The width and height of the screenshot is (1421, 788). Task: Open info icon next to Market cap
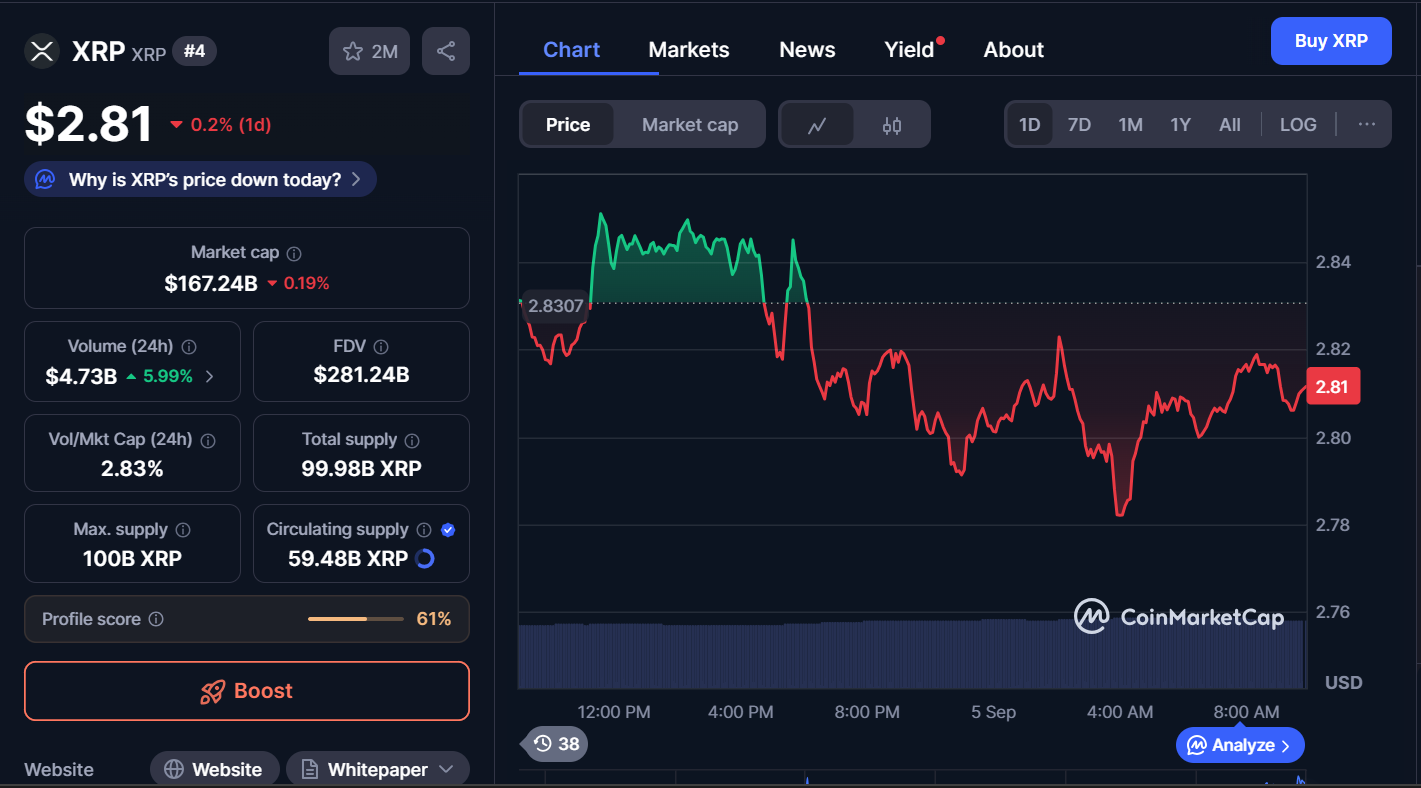[x=294, y=254]
